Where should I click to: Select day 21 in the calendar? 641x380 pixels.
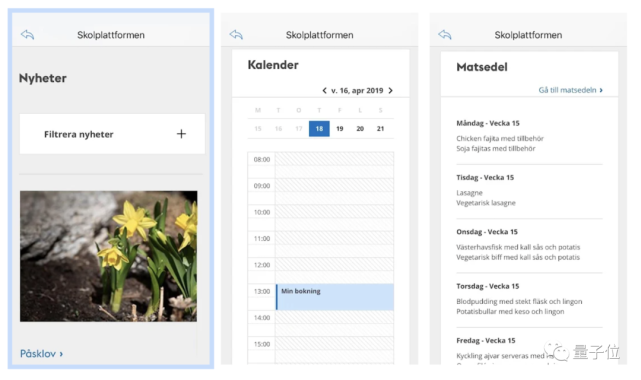[381, 129]
